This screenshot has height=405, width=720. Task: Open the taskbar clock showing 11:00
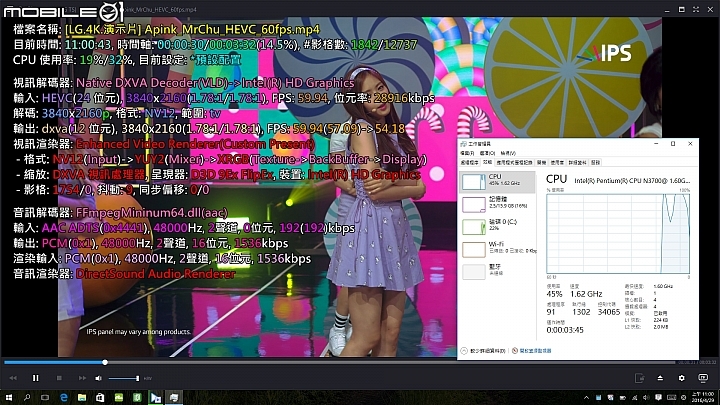704,397
